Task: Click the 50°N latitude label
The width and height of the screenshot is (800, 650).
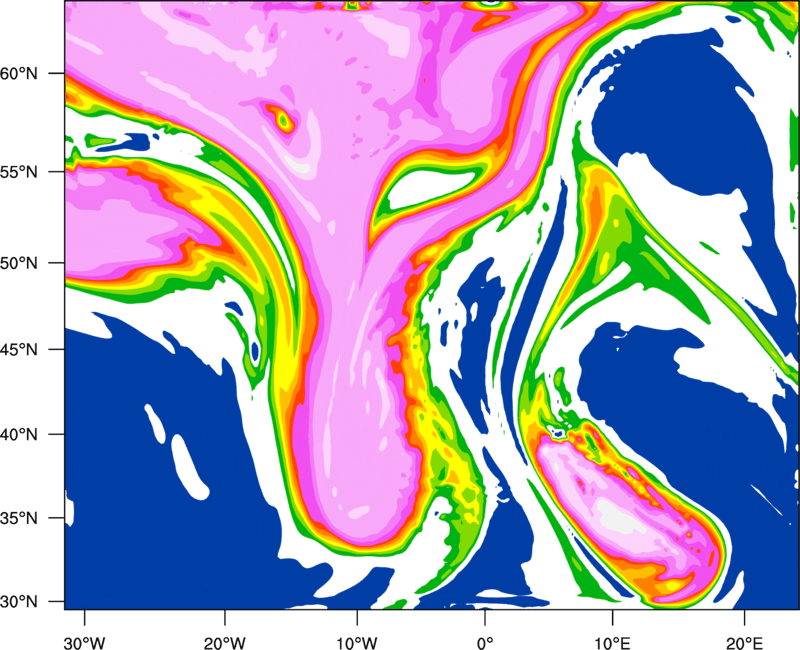Action: click(x=19, y=263)
